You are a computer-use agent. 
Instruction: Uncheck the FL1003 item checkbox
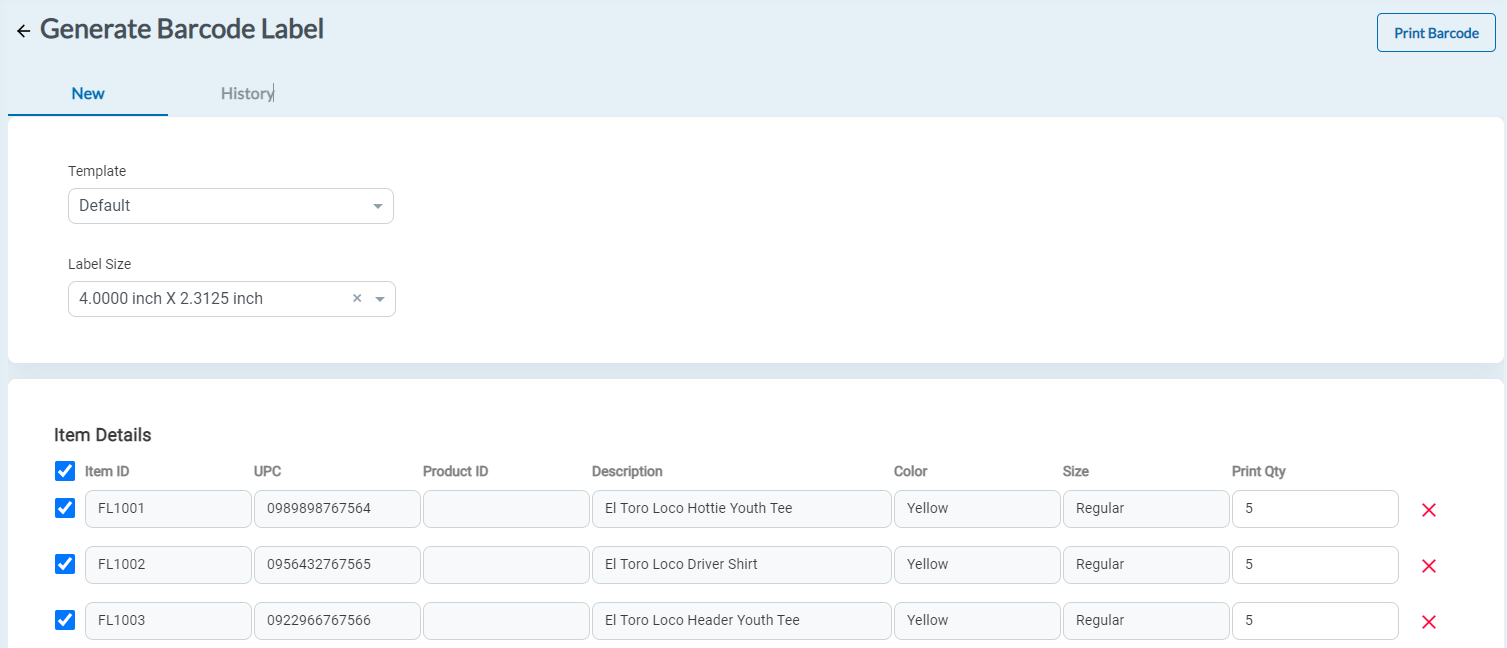(x=65, y=620)
